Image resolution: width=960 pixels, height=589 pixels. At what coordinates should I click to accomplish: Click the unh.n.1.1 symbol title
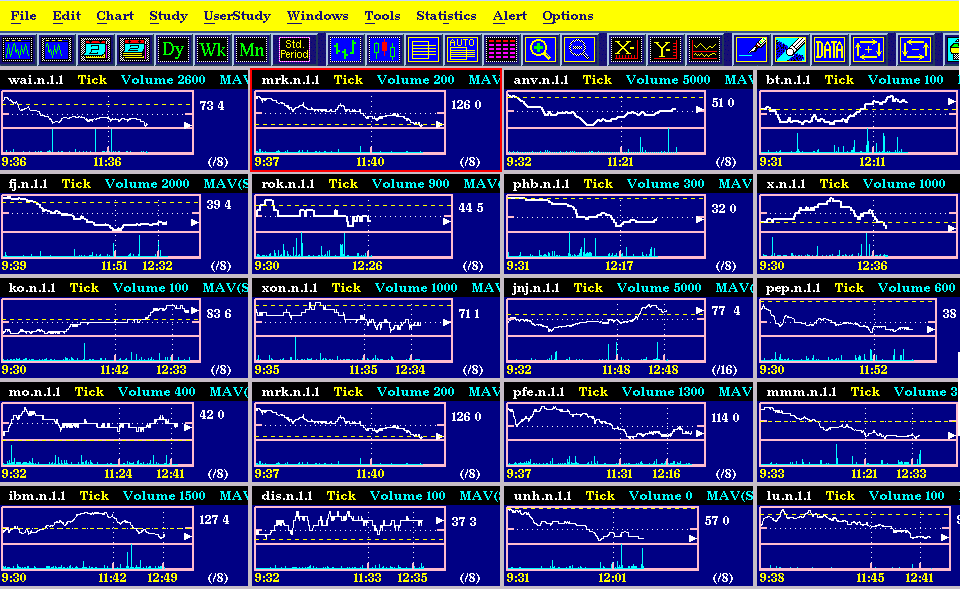pos(542,496)
